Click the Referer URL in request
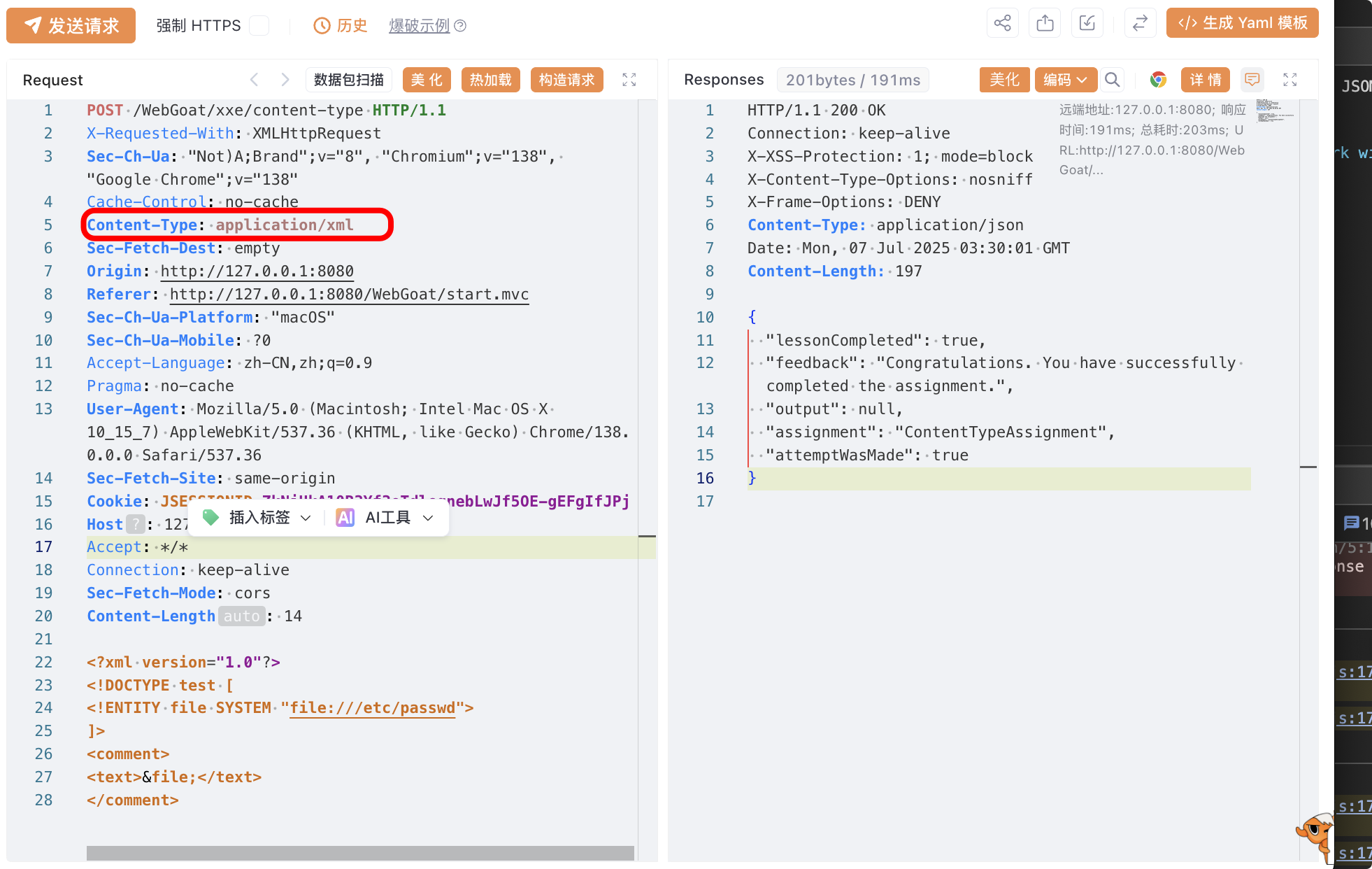 tap(349, 295)
